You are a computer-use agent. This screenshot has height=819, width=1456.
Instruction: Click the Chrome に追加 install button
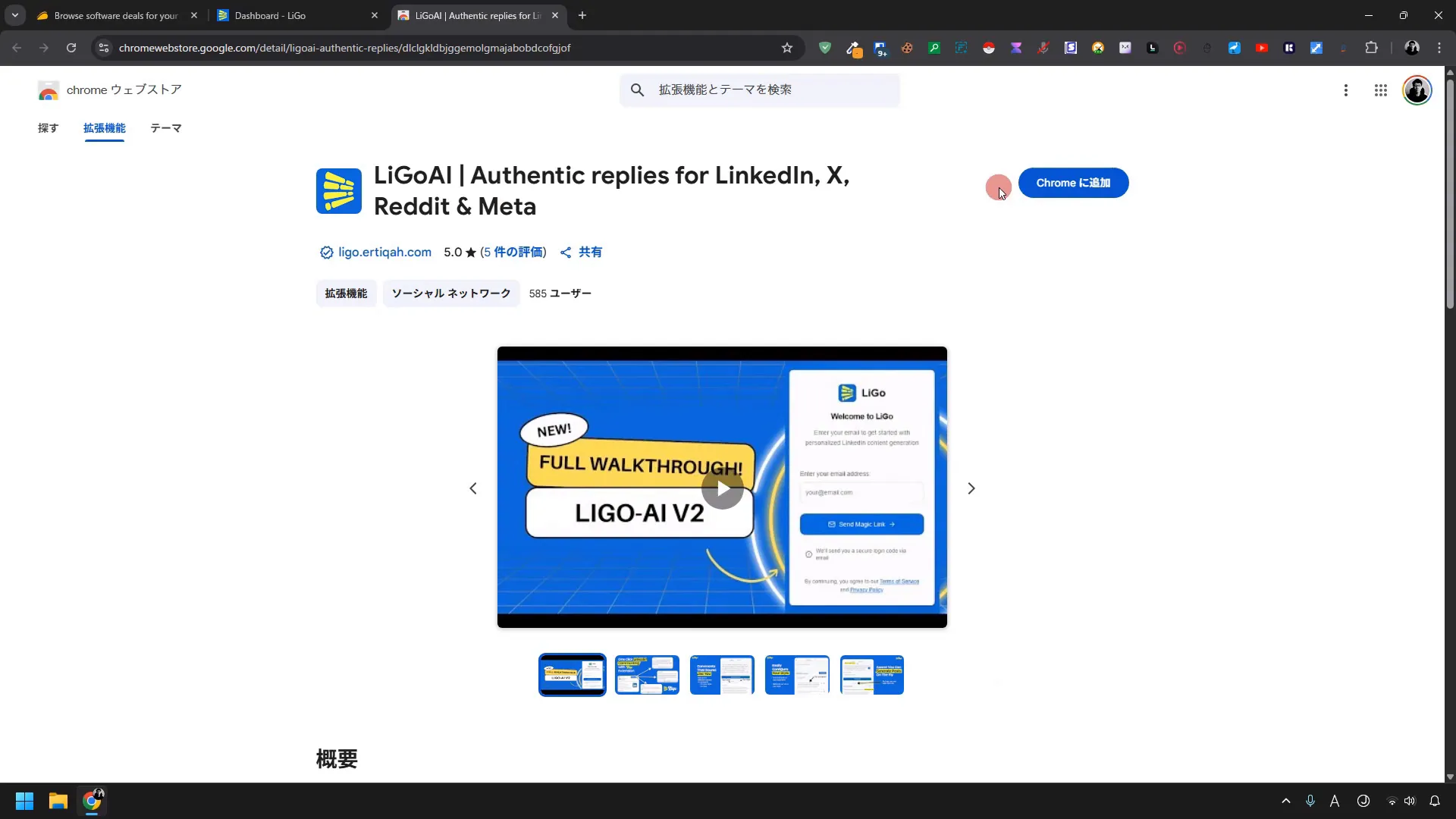(x=1073, y=183)
